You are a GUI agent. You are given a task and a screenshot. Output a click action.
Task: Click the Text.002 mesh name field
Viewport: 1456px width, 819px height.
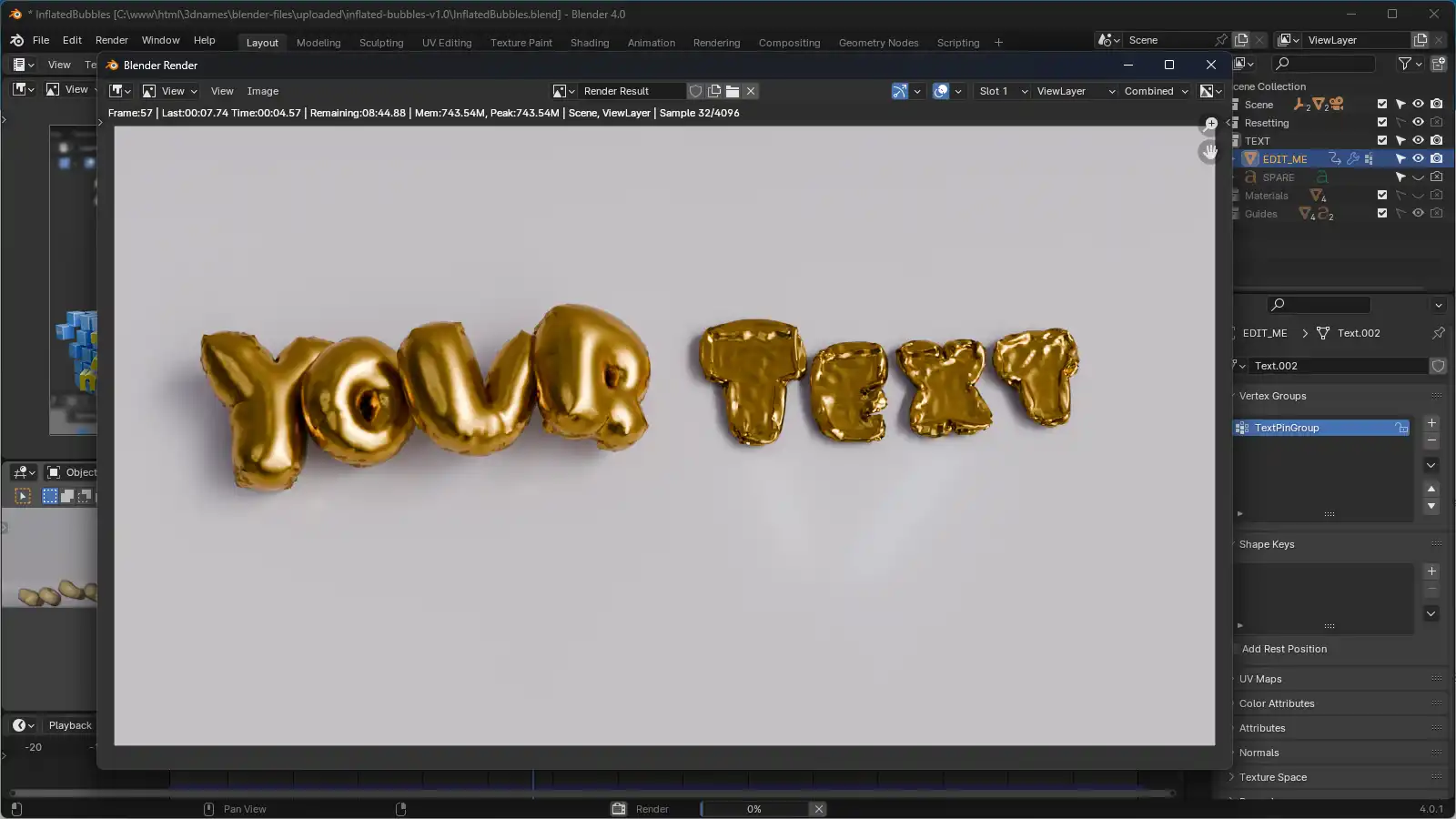1339,366
